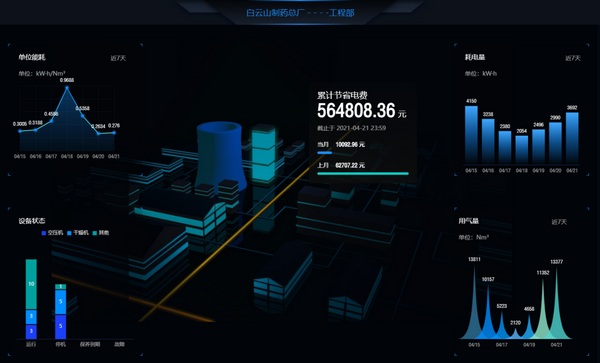Select the 04/21 data point on 单位能耗 chart
Viewport: 600px width, 363px height.
[x=114, y=133]
